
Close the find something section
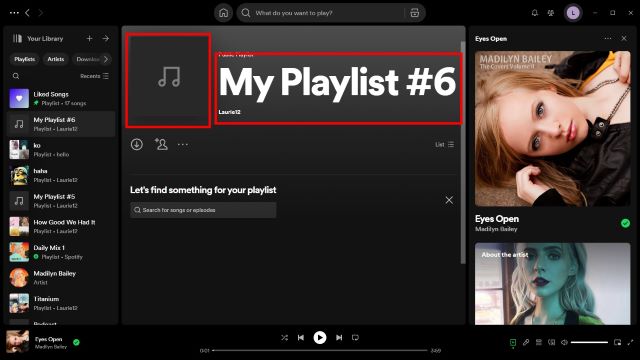click(x=449, y=200)
